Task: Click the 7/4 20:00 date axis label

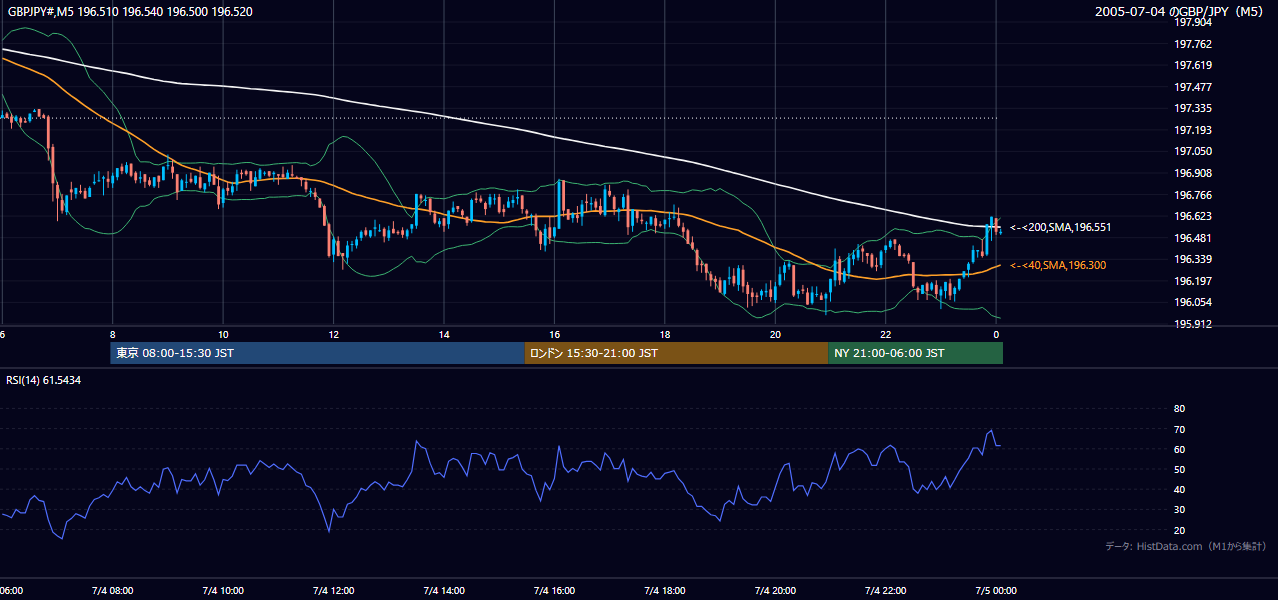Action: tap(775, 590)
